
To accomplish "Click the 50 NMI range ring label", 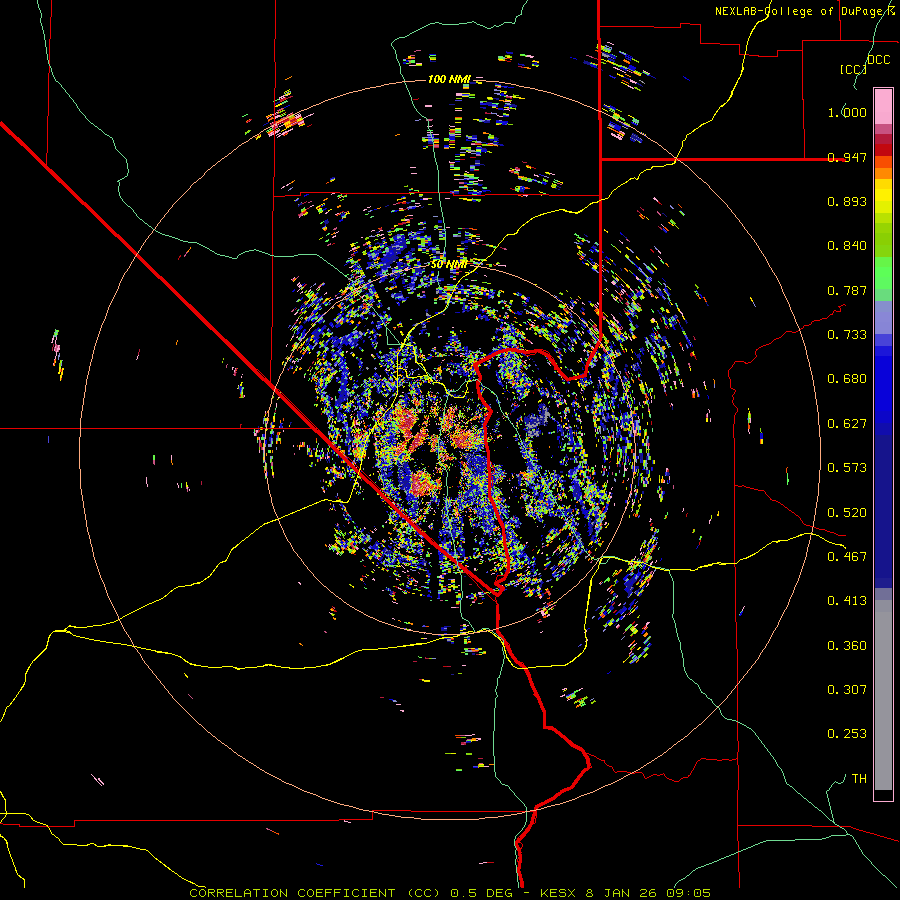I will coord(449,265).
